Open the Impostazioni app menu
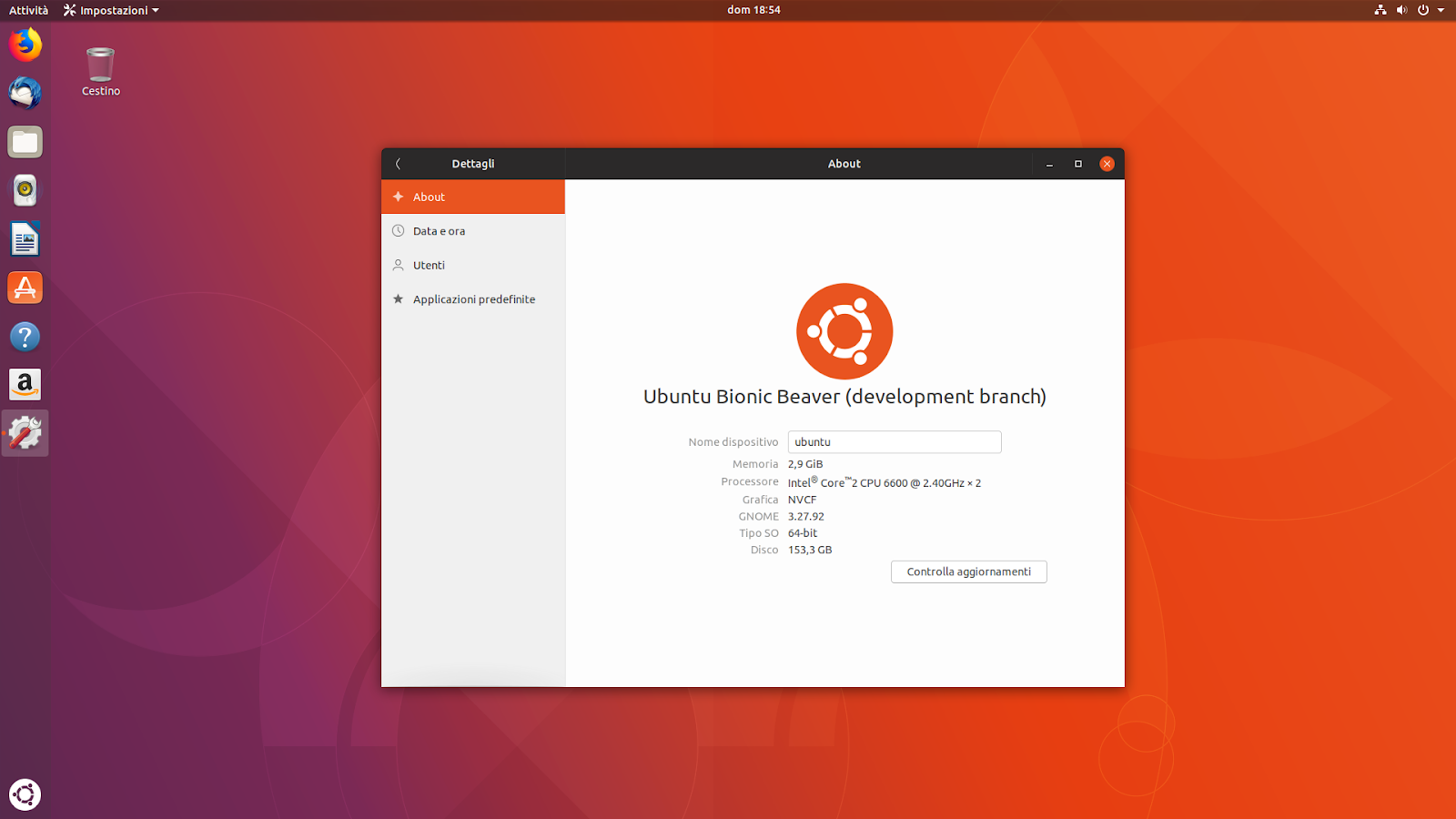 tap(111, 10)
